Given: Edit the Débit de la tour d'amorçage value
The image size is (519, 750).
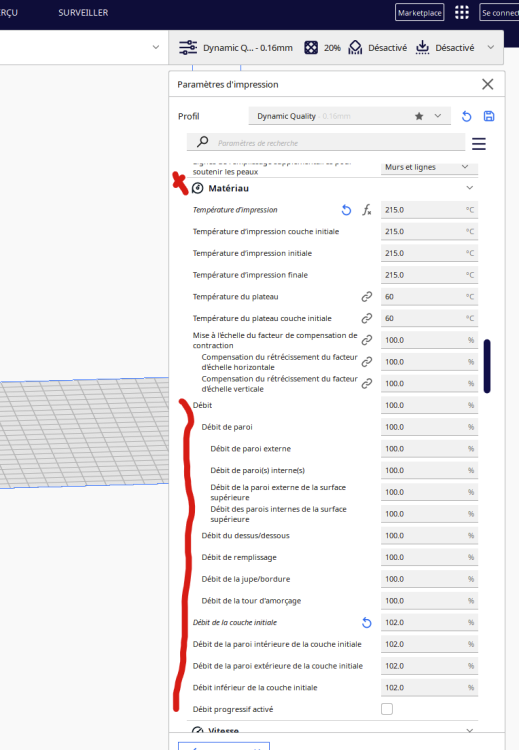Looking at the screenshot, I should [x=429, y=601].
